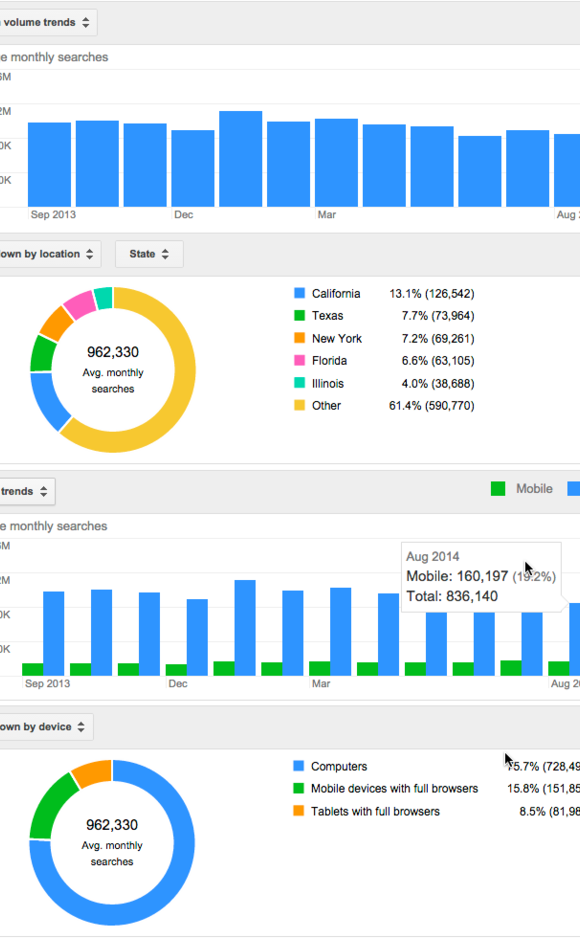Click 962,330 in the location donut center
The width and height of the screenshot is (580, 938).
point(113,352)
